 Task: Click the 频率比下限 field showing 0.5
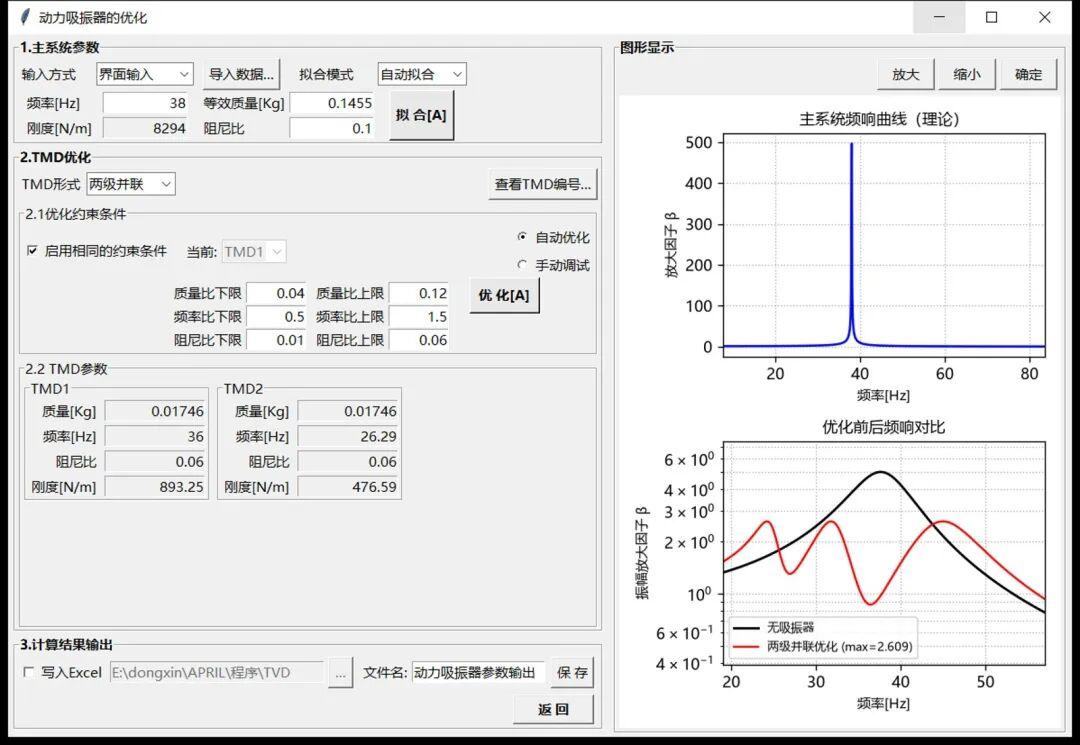(x=276, y=317)
